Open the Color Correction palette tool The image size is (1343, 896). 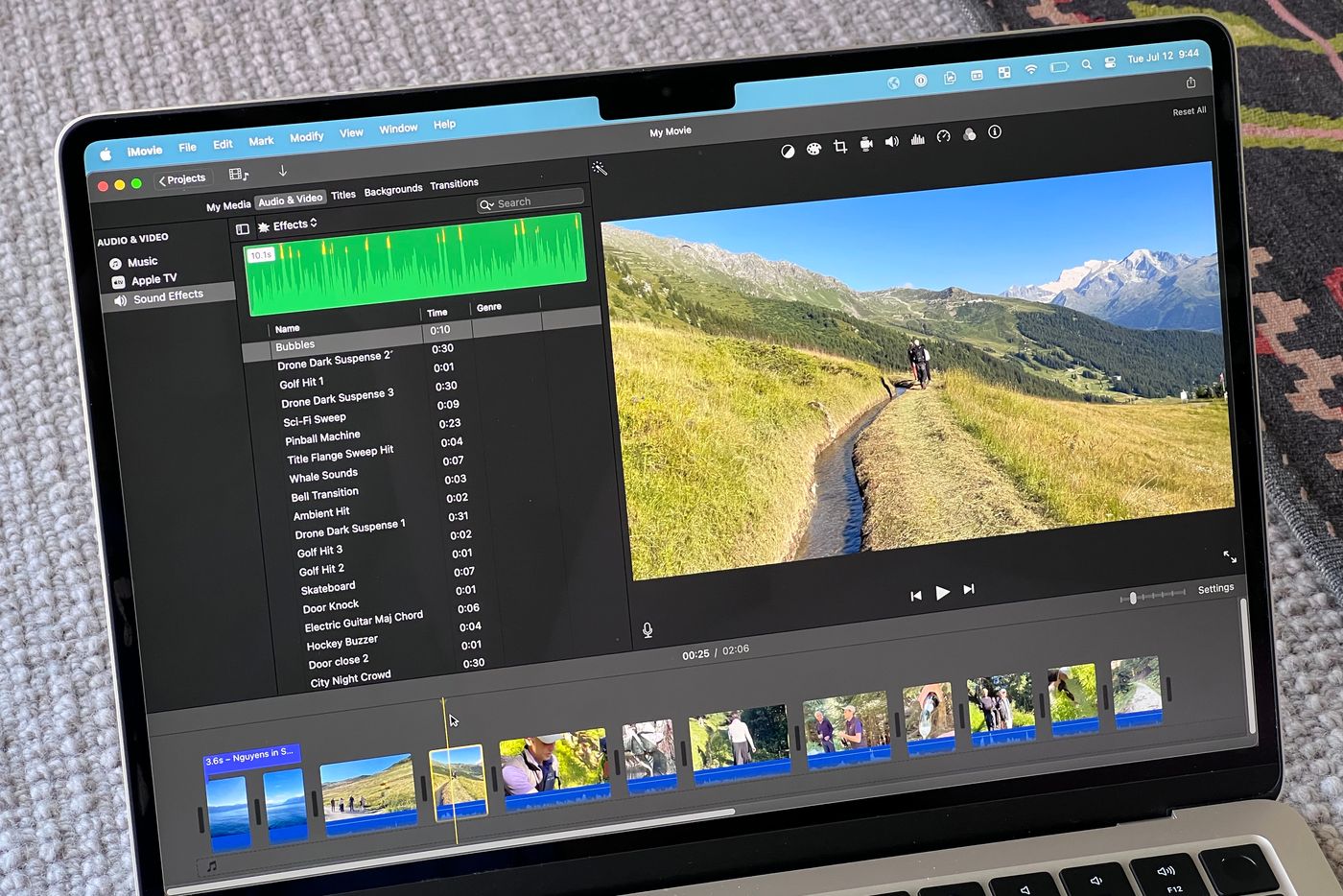(x=813, y=148)
